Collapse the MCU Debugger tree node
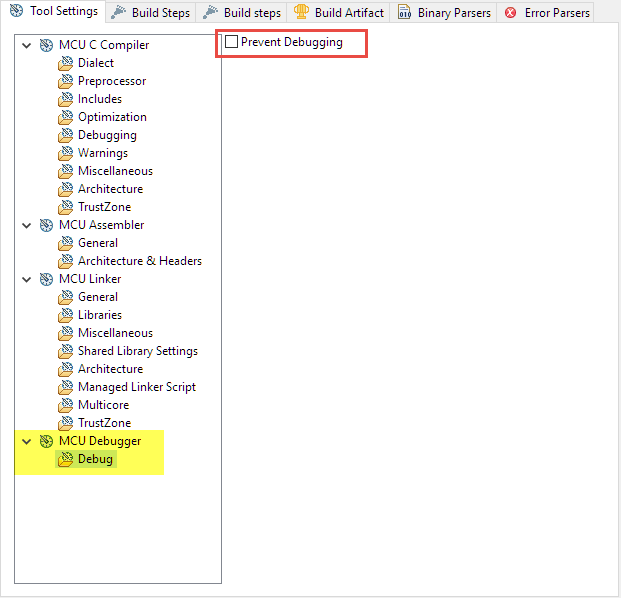This screenshot has width=621, height=598. (x=27, y=441)
